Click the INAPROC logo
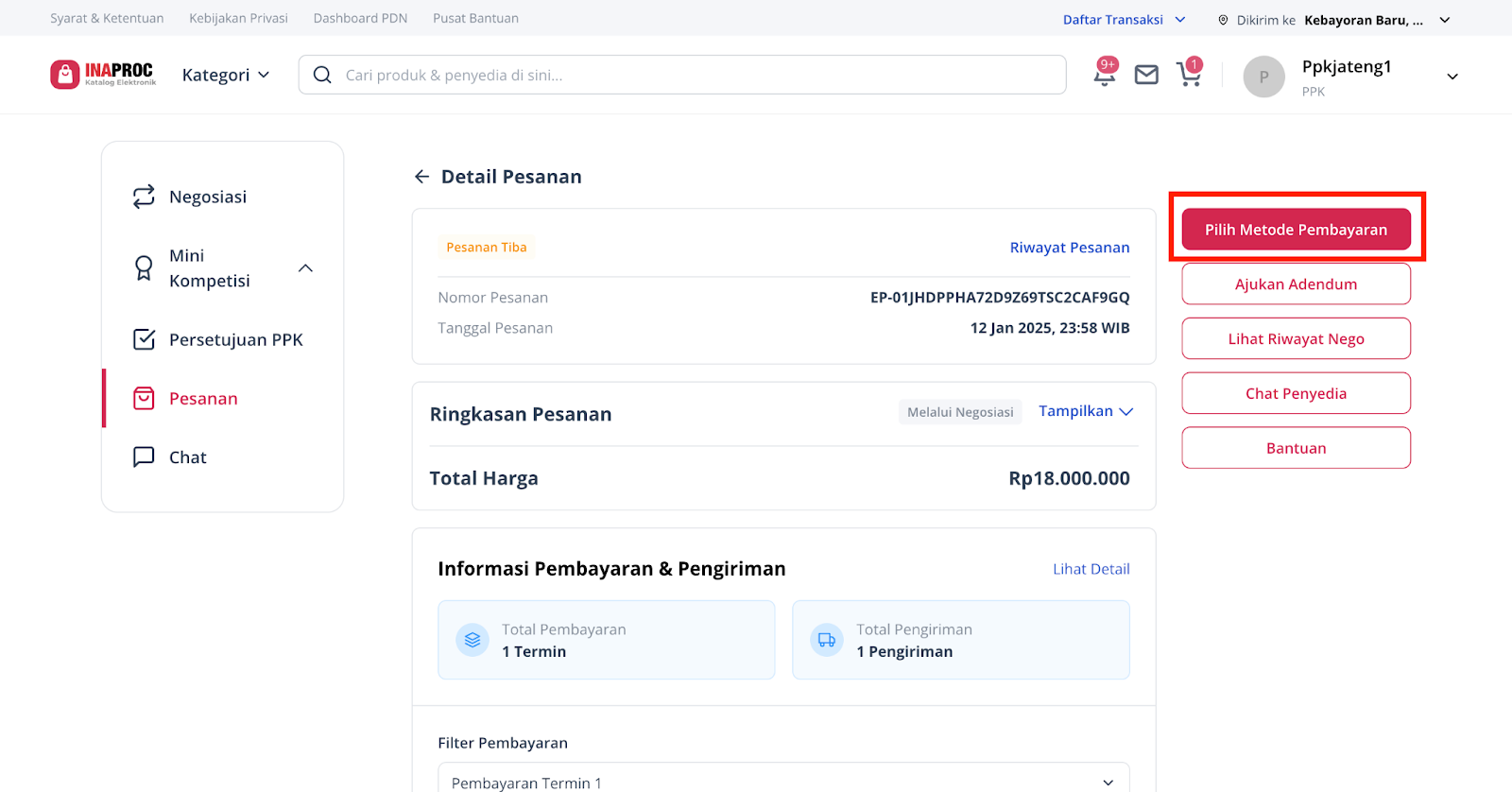 point(103,75)
